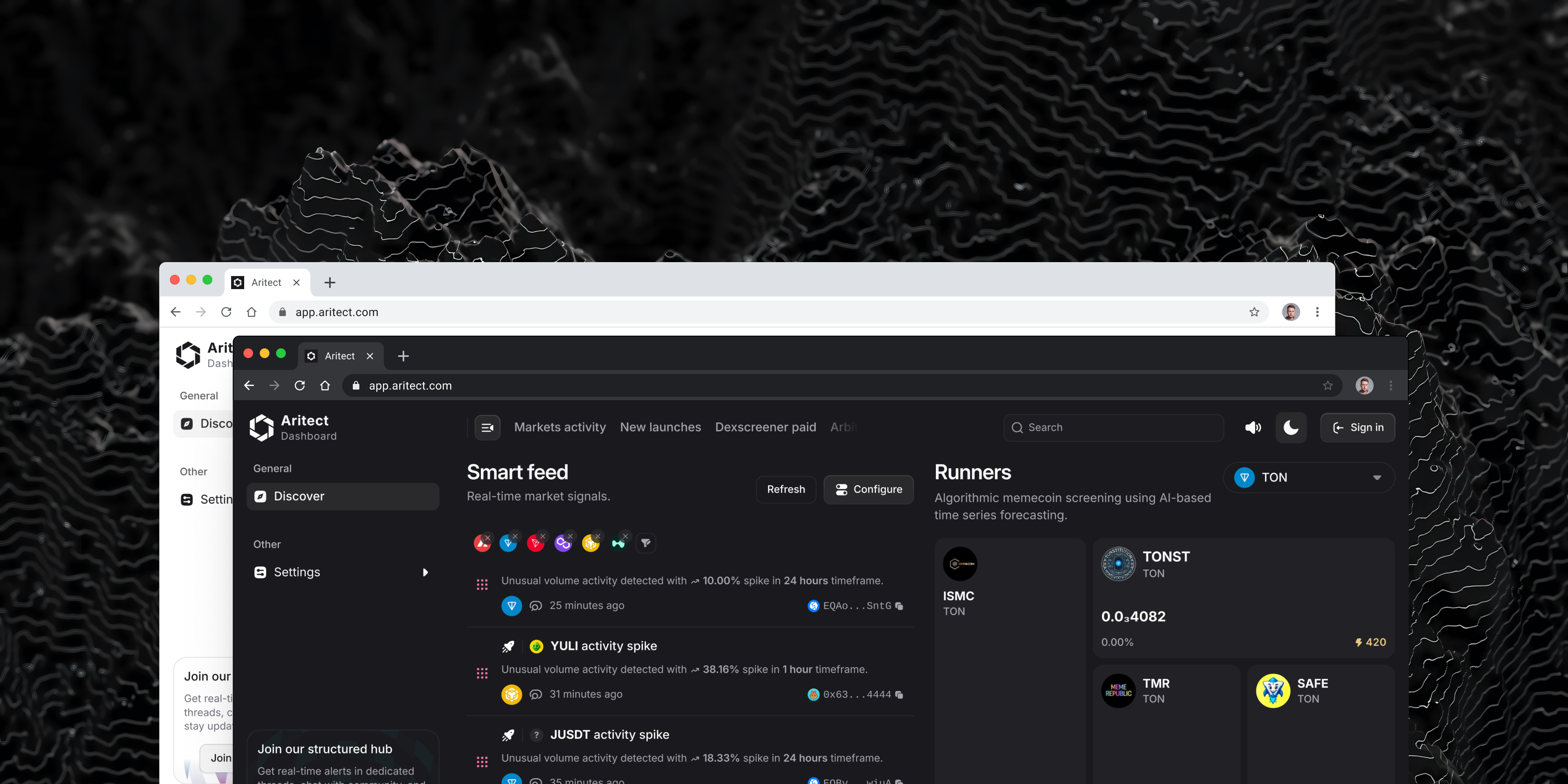
Task: Toggle the sidebar collapse icon
Action: pos(487,427)
